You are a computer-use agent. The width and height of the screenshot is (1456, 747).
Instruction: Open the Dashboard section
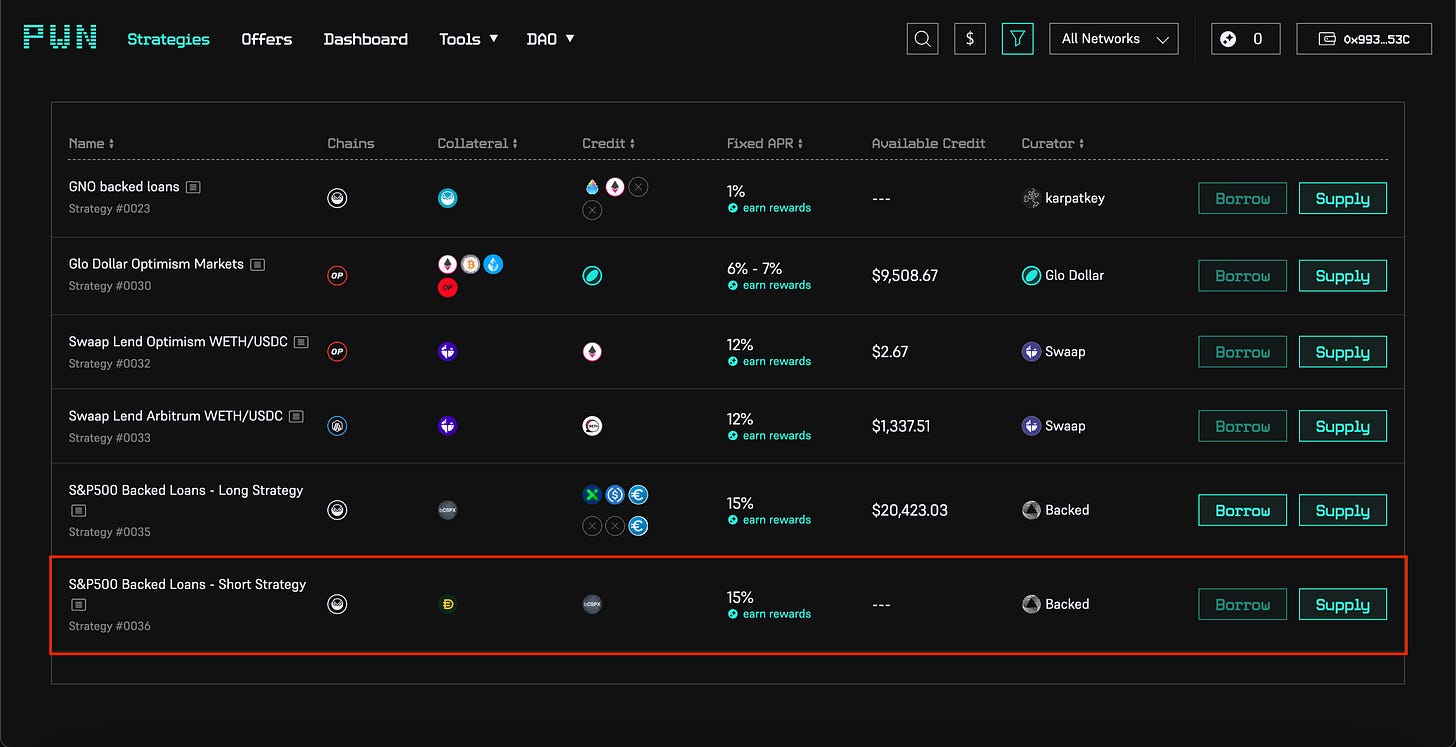pyautogui.click(x=365, y=39)
